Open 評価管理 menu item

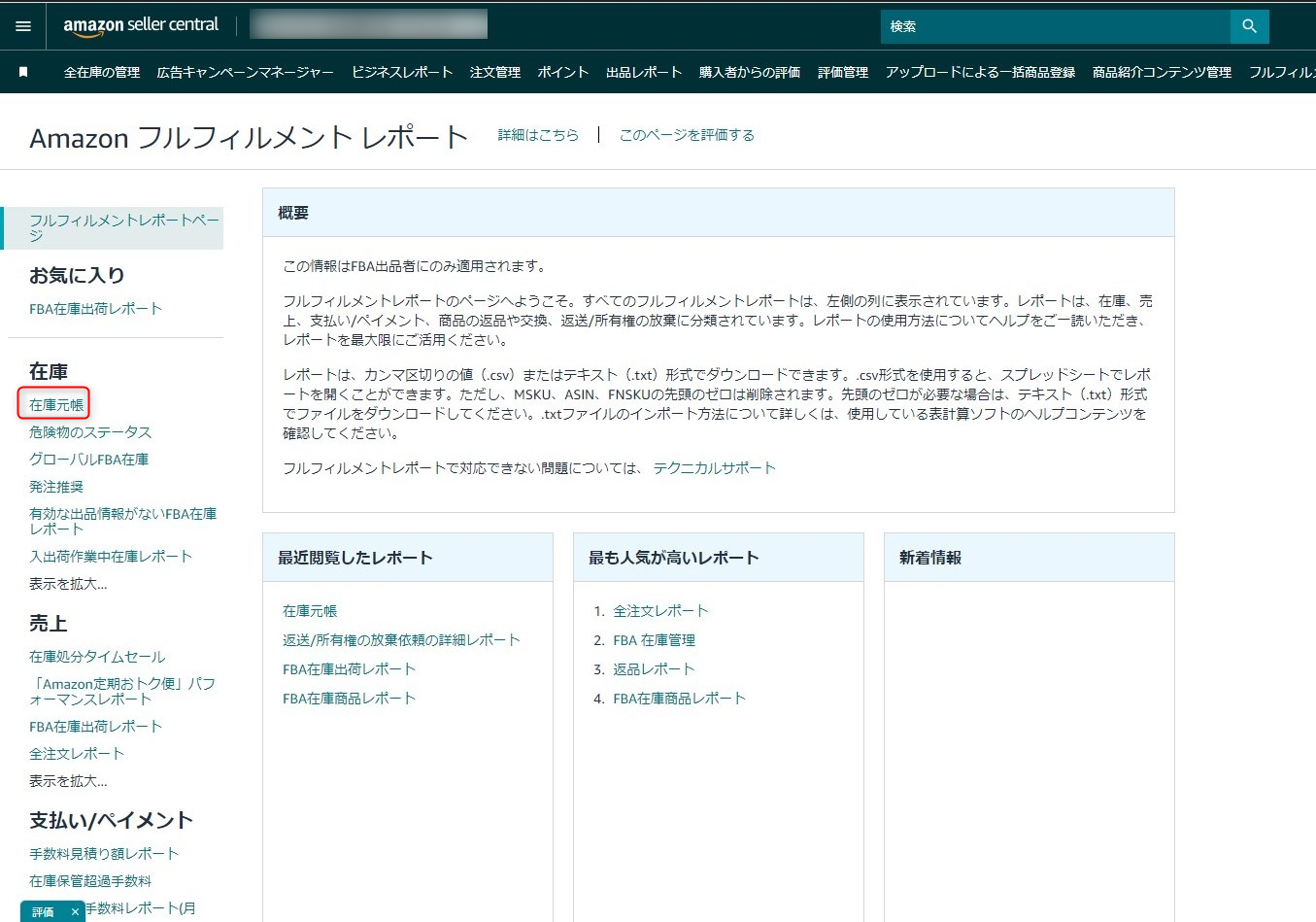(x=843, y=72)
